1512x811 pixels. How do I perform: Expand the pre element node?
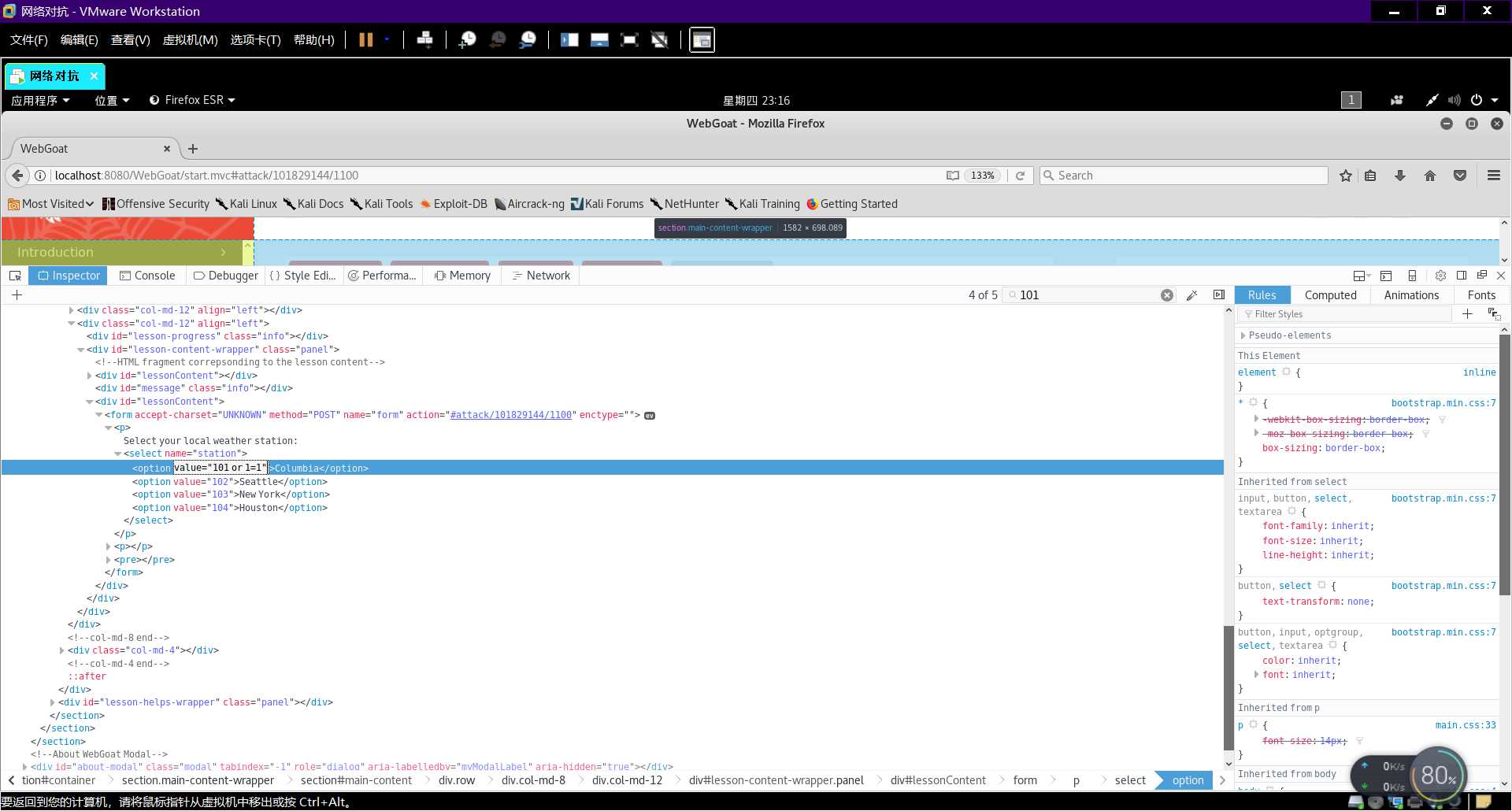pyautogui.click(x=108, y=560)
